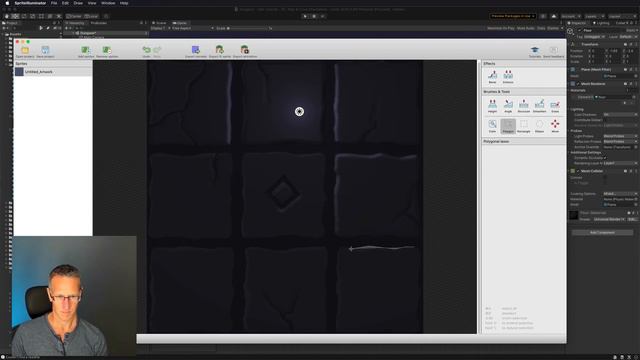
Task: Switch to the Unity Lighting tab
Action: click(x=601, y=23)
